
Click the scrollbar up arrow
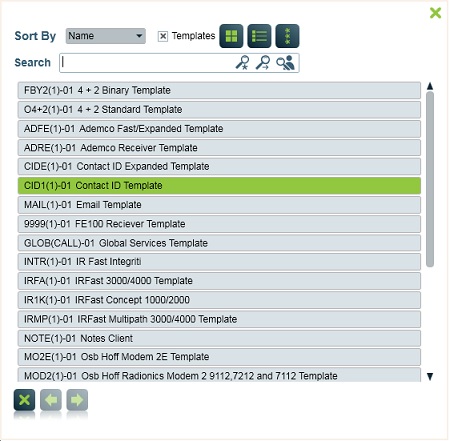(430, 86)
